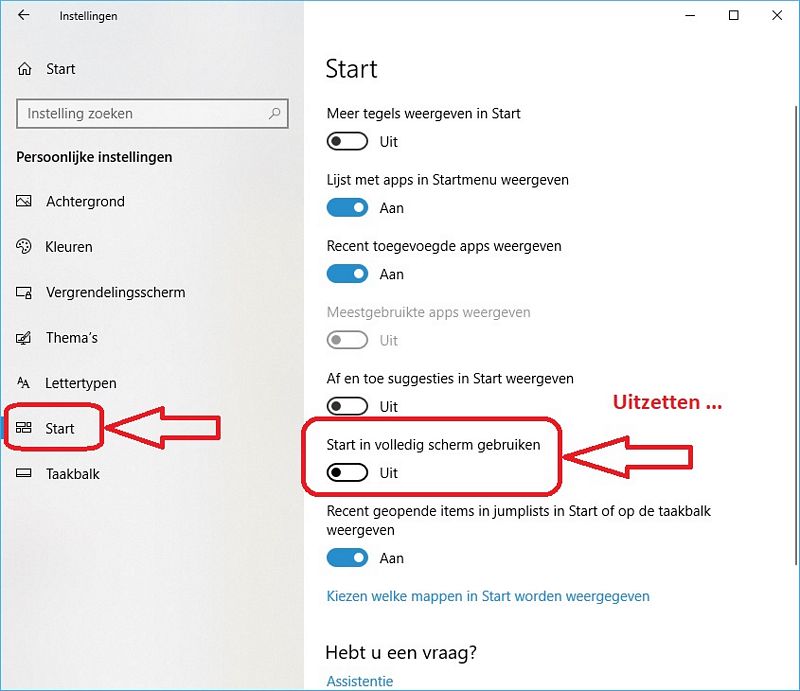Click the Instelling zoeken search field
800x691 pixels.
coord(152,113)
